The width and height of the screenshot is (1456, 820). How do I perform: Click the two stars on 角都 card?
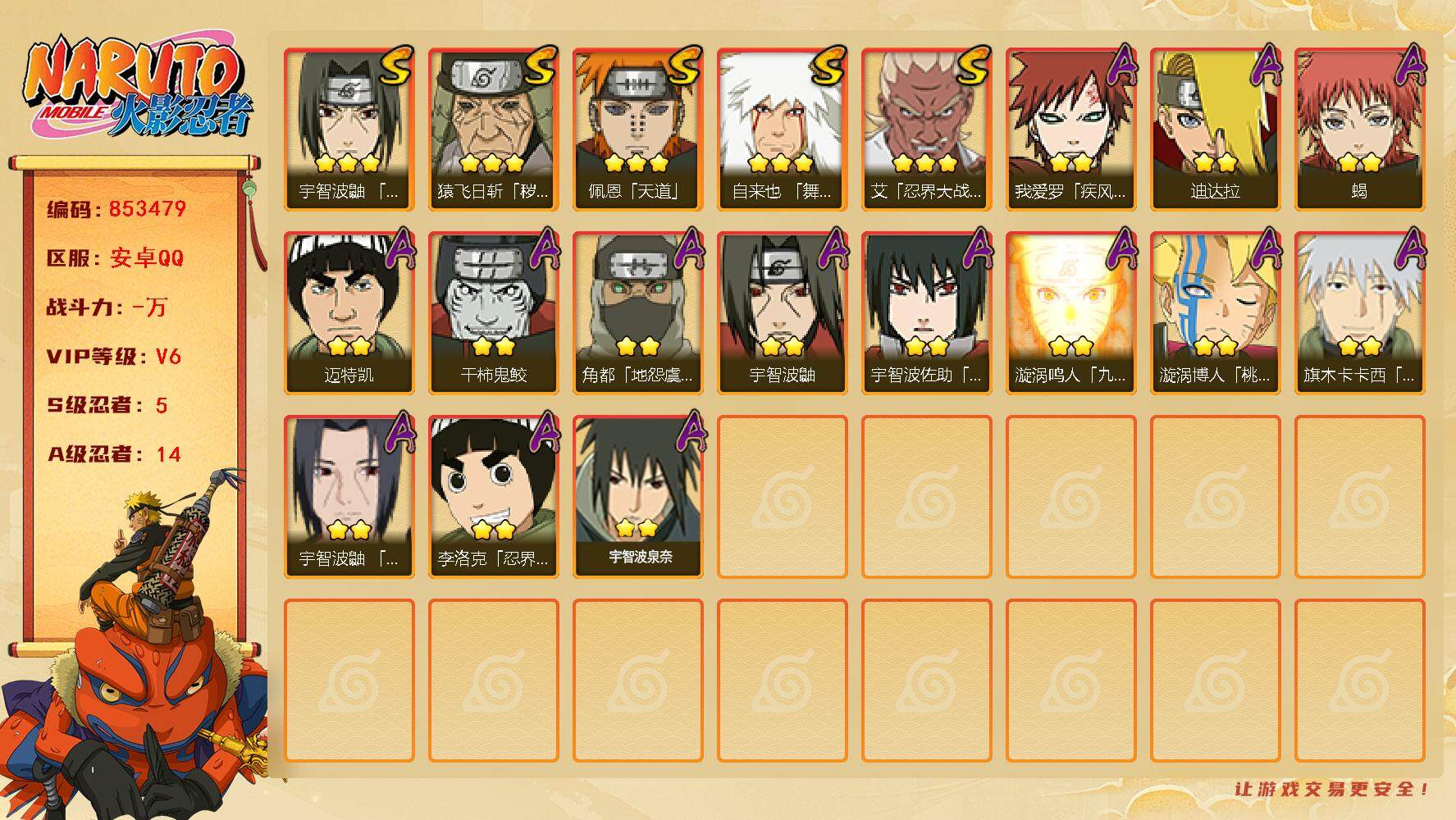click(637, 346)
